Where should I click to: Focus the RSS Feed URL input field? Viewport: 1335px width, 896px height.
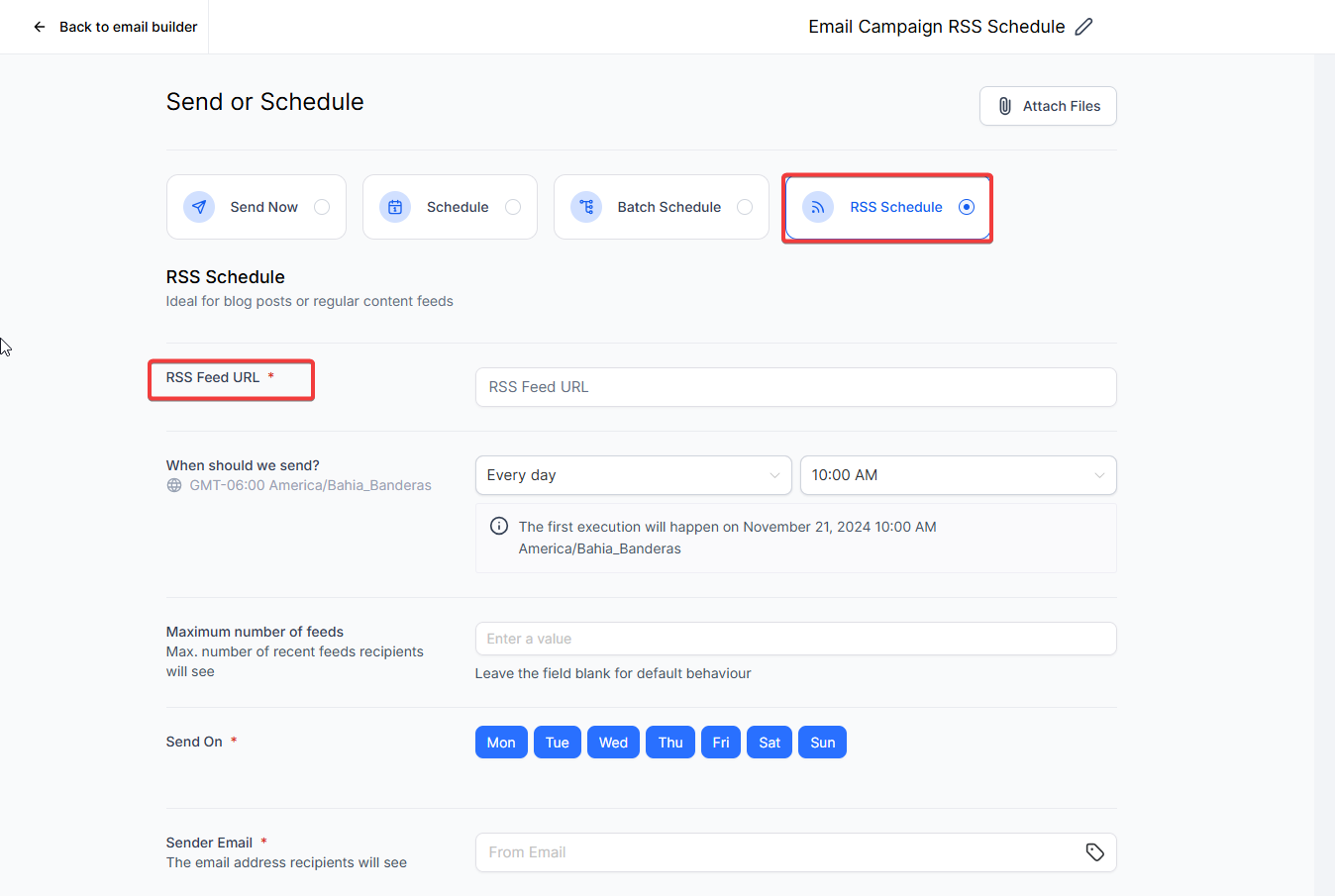796,387
